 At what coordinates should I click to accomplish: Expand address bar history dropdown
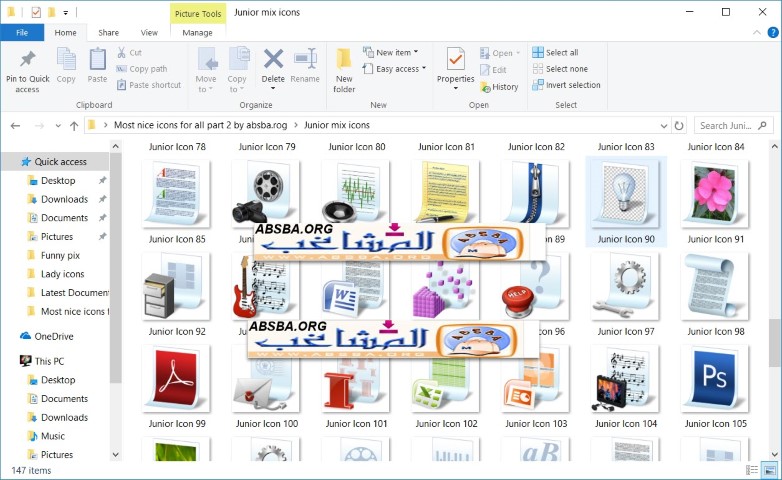click(x=664, y=126)
